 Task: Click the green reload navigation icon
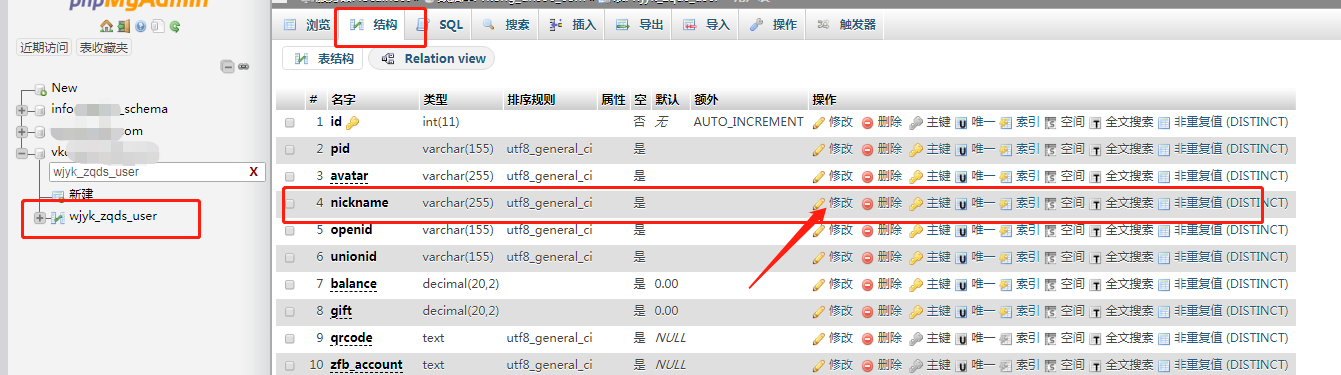point(174,26)
